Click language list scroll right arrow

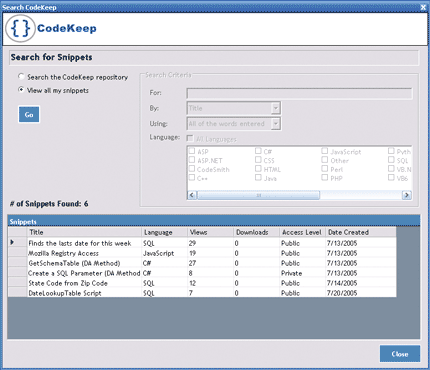407,195
